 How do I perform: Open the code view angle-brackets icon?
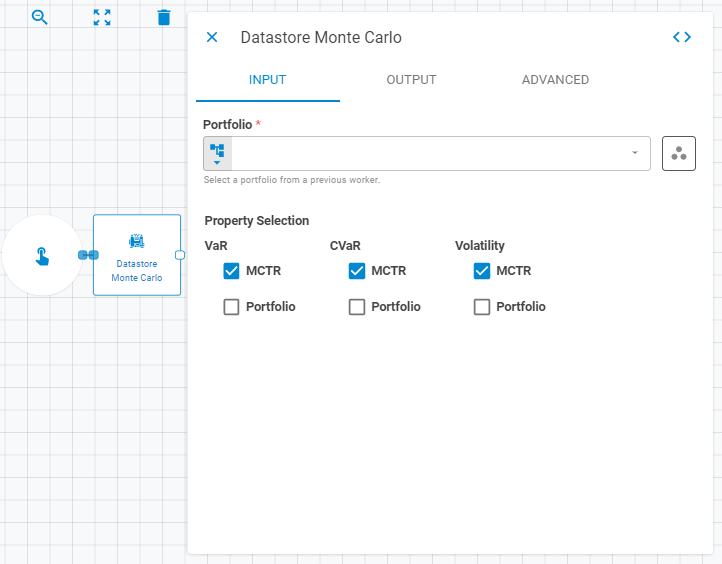[x=682, y=37]
